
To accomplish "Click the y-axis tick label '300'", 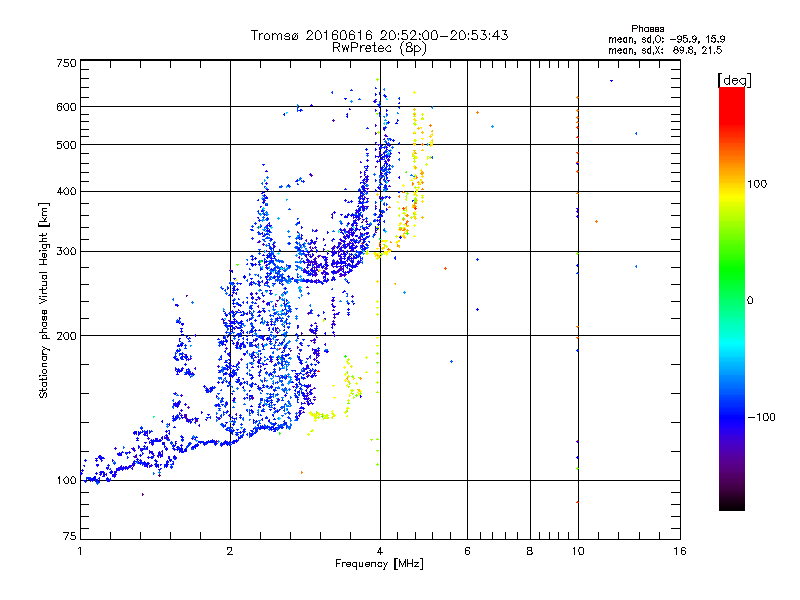I will pos(66,252).
